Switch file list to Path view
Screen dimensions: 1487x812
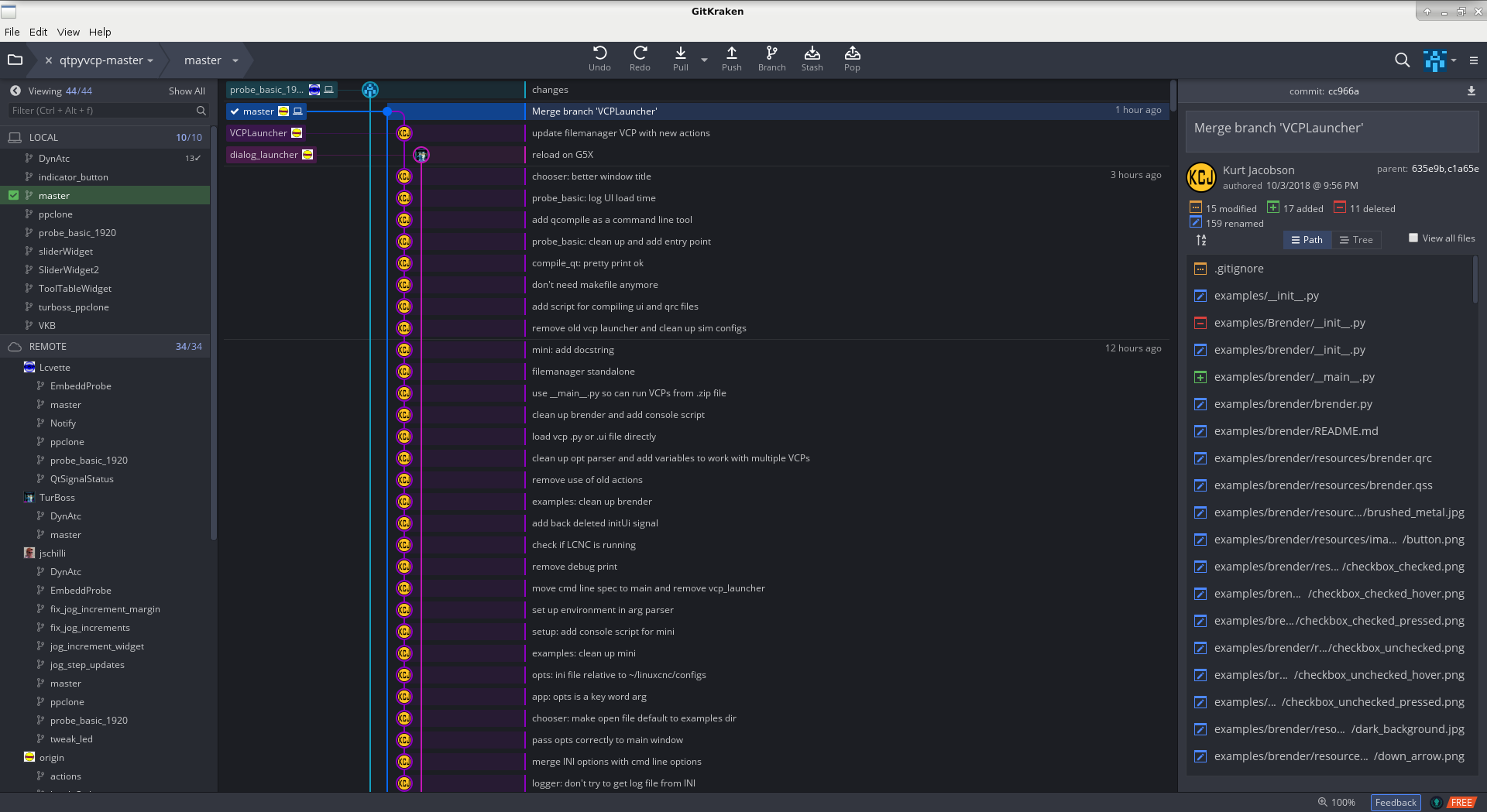[1307, 240]
